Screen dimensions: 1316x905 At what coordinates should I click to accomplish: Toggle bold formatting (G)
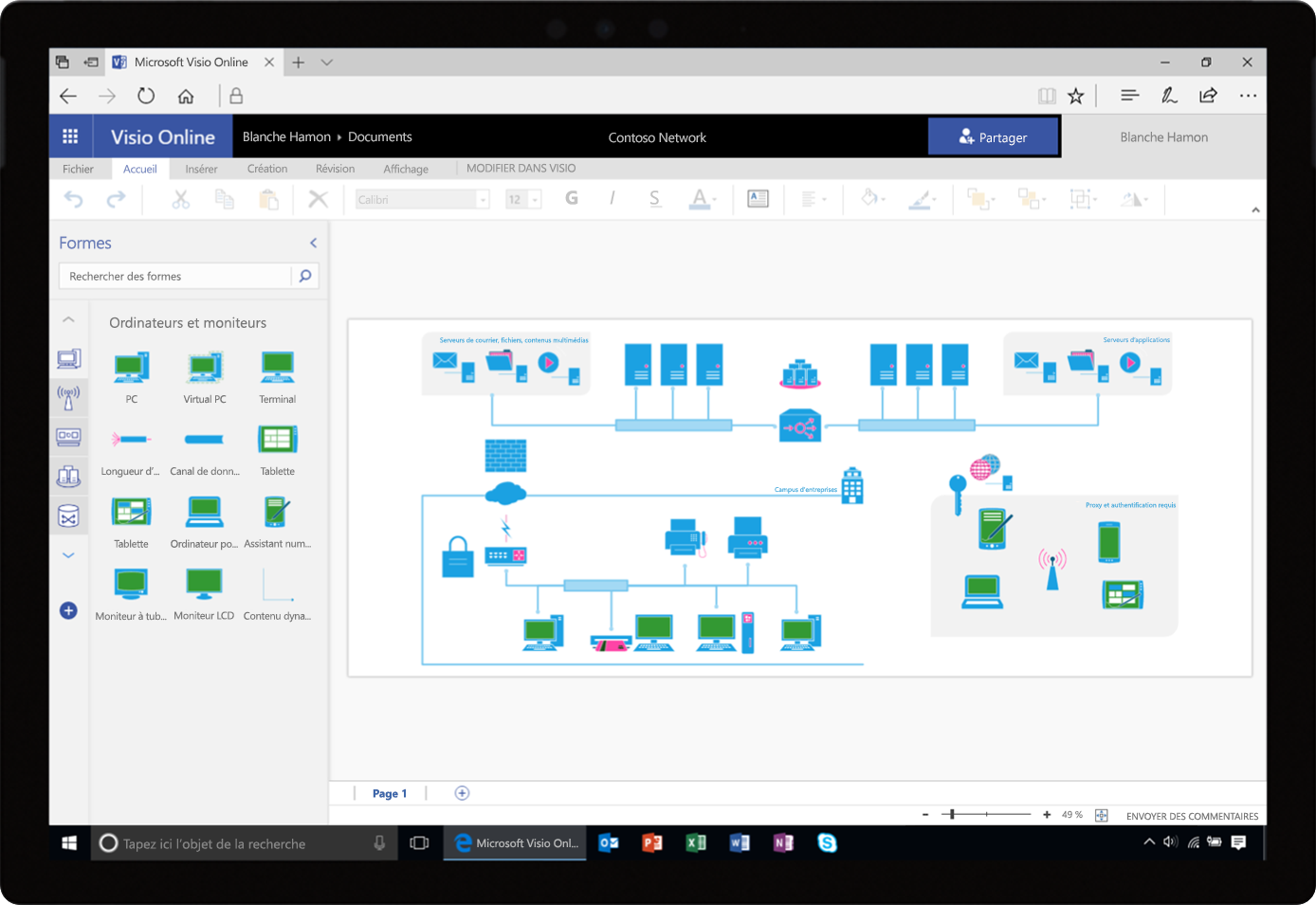[572, 199]
